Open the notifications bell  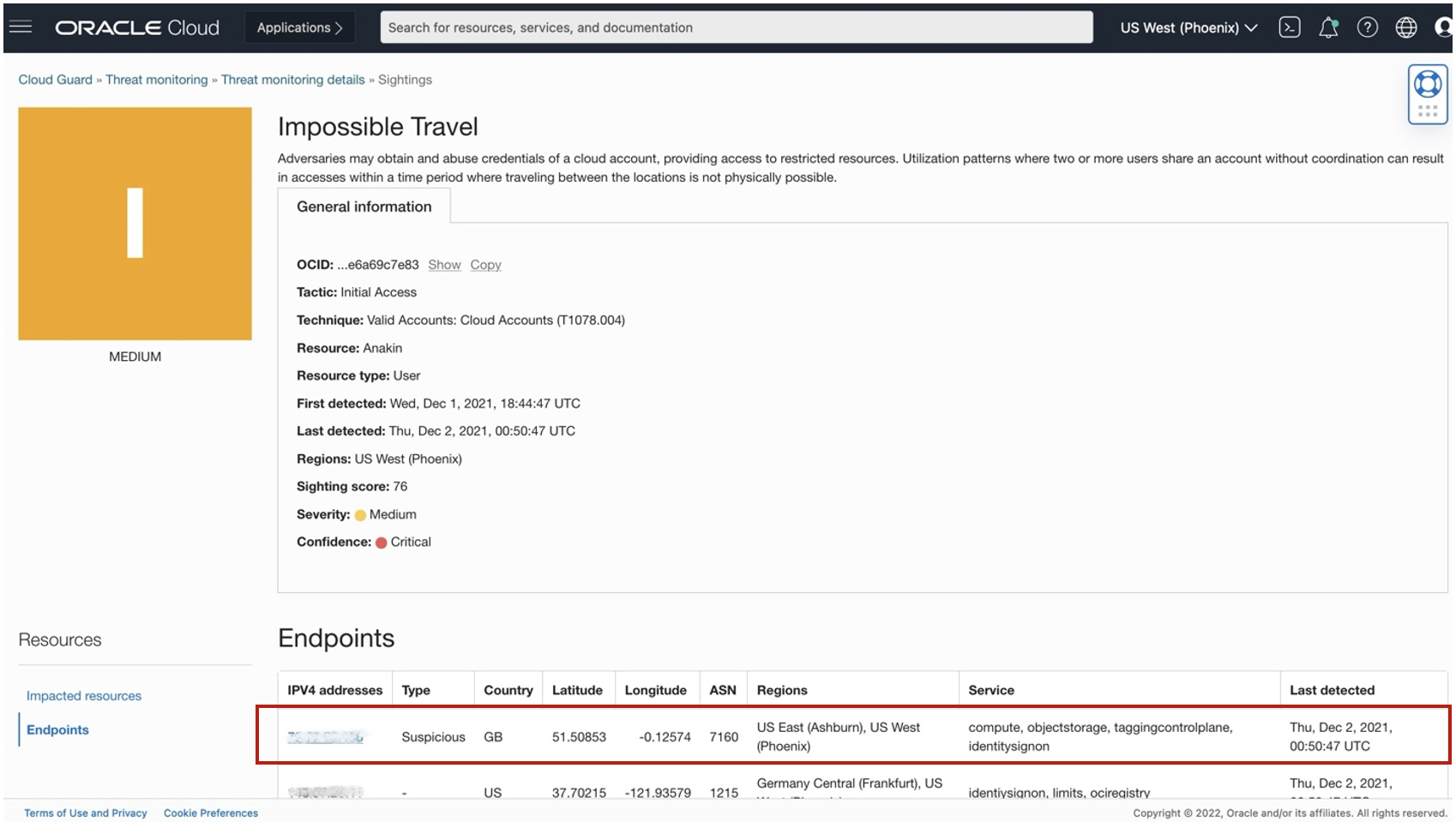point(1328,27)
